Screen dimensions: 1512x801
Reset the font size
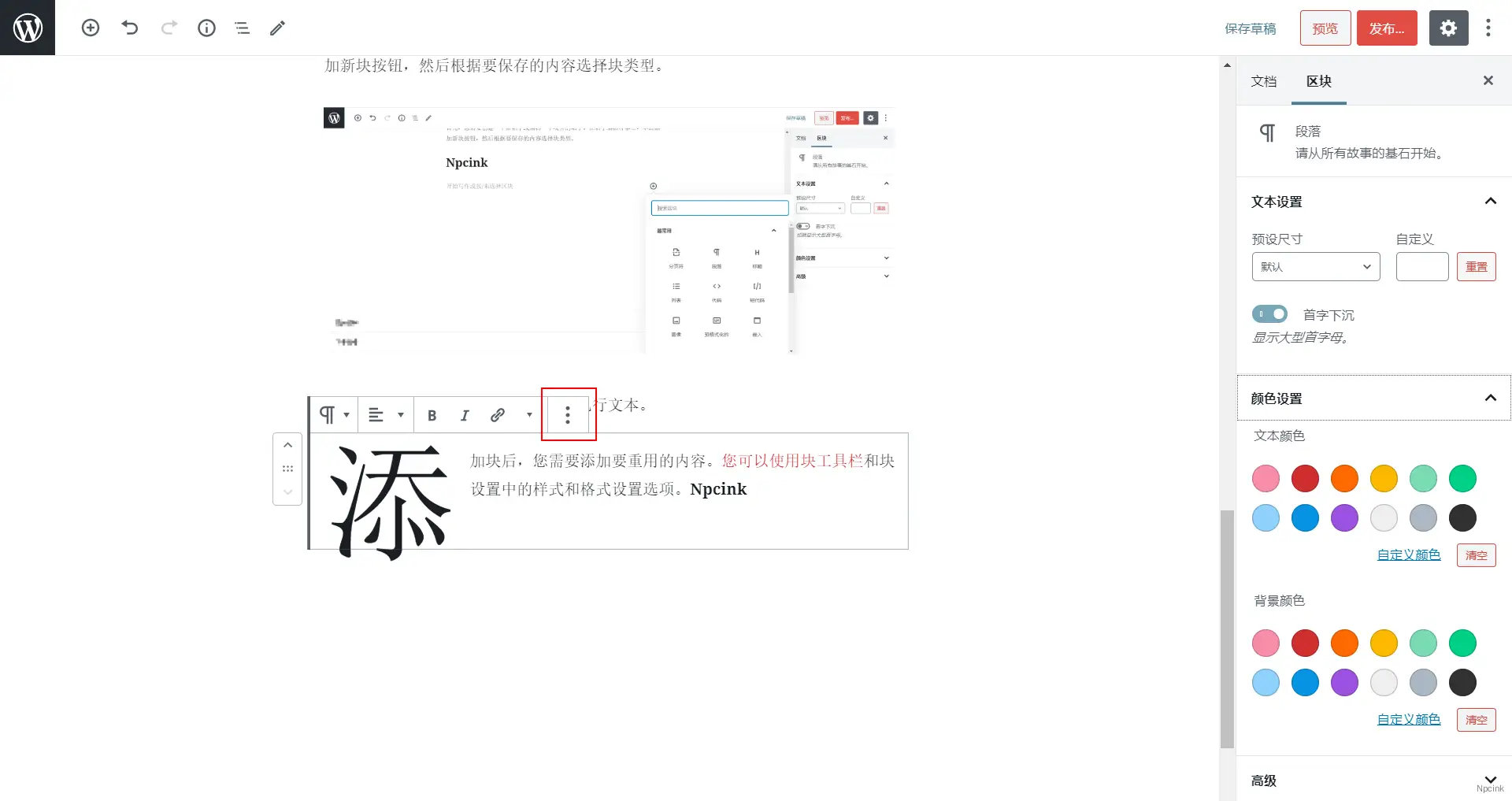[1477, 266]
